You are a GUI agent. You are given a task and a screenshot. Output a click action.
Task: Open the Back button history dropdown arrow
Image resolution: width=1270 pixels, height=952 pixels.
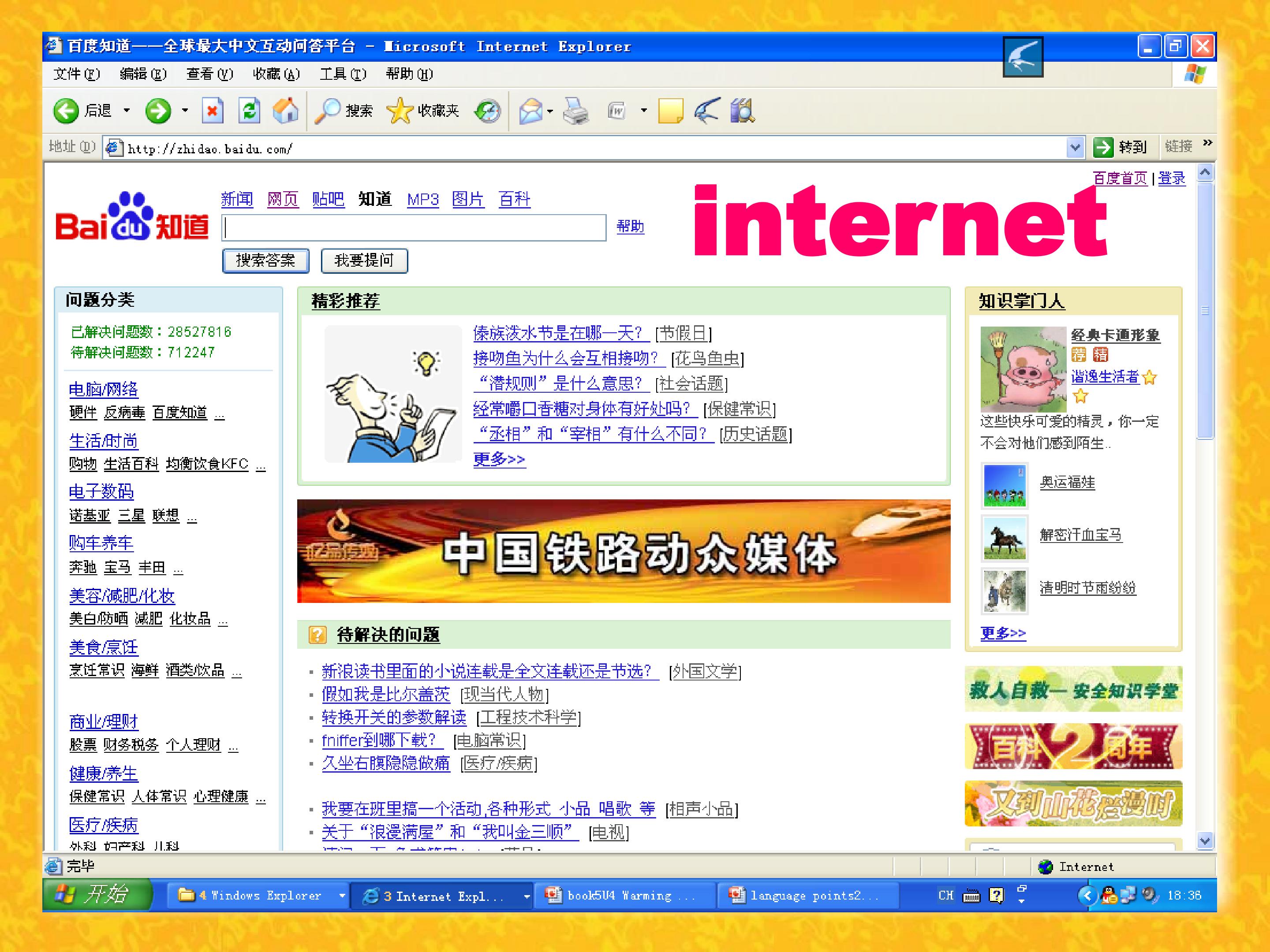click(127, 111)
